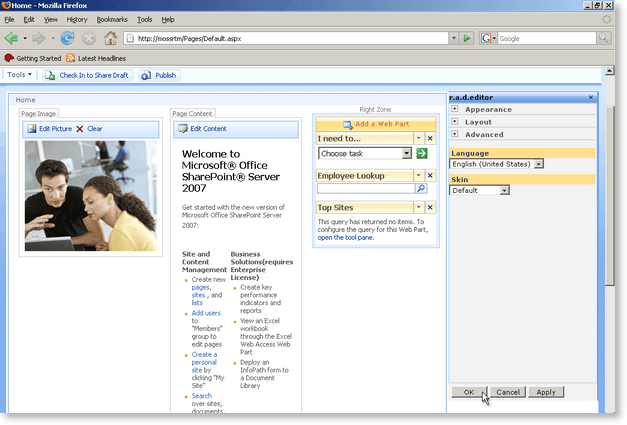Open the 'Add users' link
The image size is (627, 425).
(x=206, y=313)
